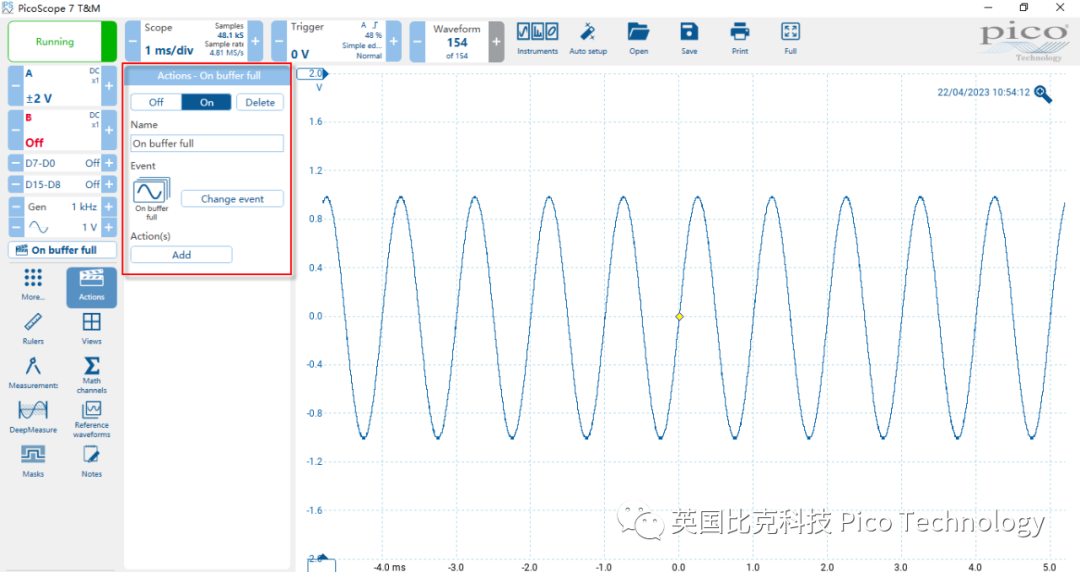
Task: Open the Masks tool
Action: pos(33,461)
